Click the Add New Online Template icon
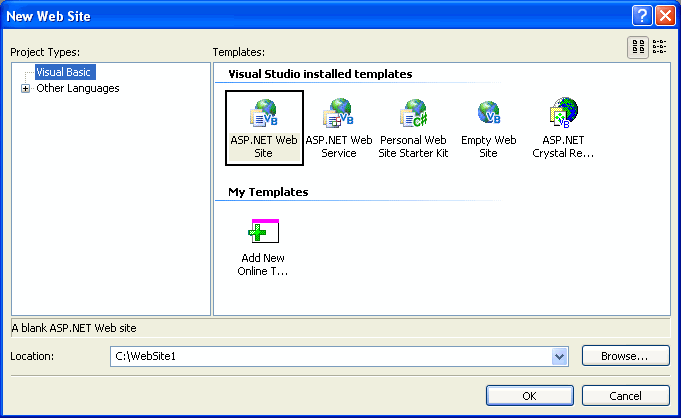681x418 pixels. click(x=263, y=247)
